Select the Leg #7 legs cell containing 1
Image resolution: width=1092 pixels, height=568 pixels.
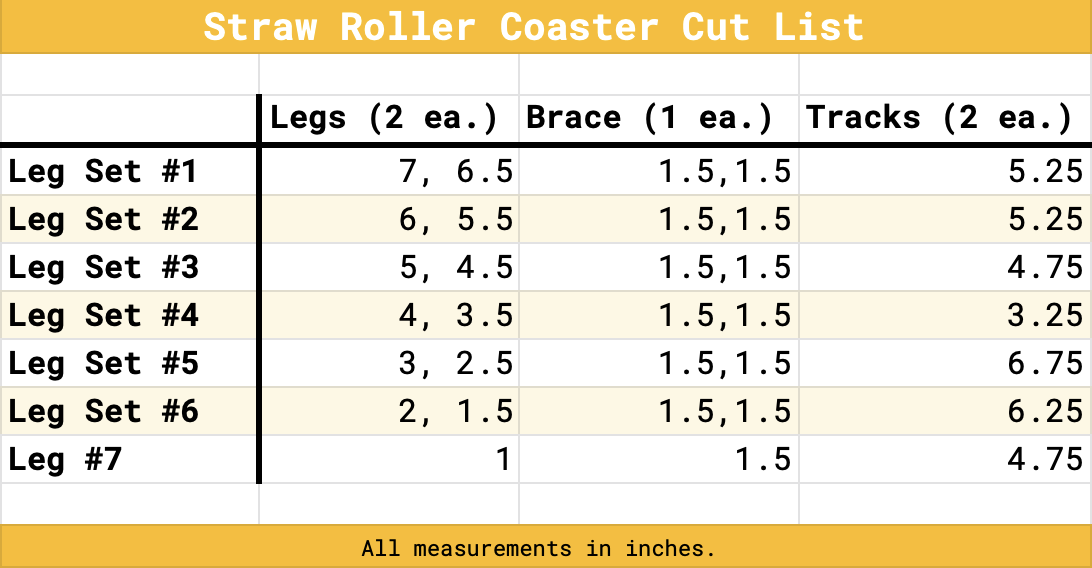click(502, 460)
